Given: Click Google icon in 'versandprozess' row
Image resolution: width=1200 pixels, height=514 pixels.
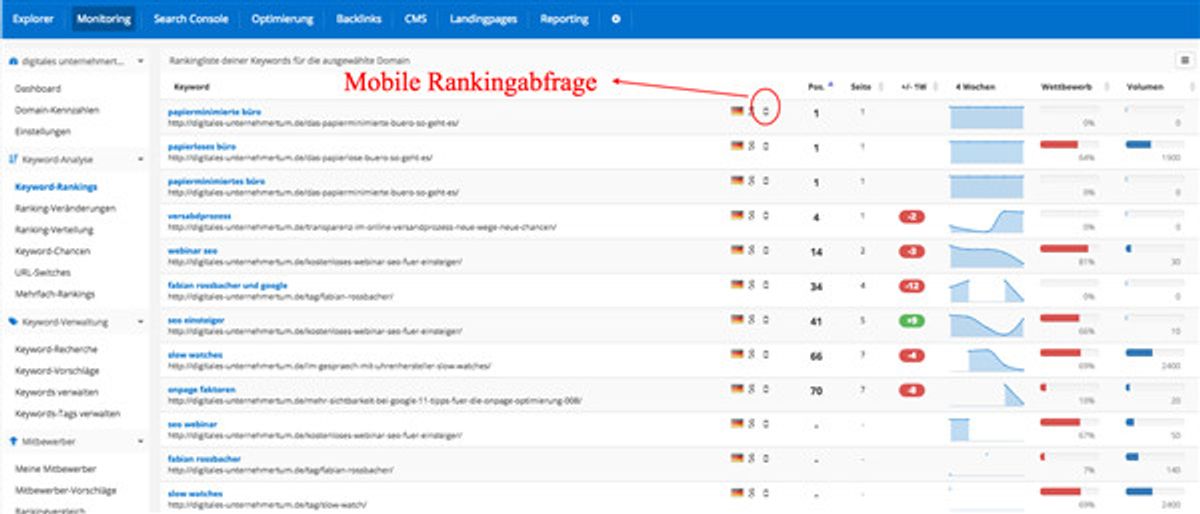Looking at the screenshot, I should coord(752,215).
